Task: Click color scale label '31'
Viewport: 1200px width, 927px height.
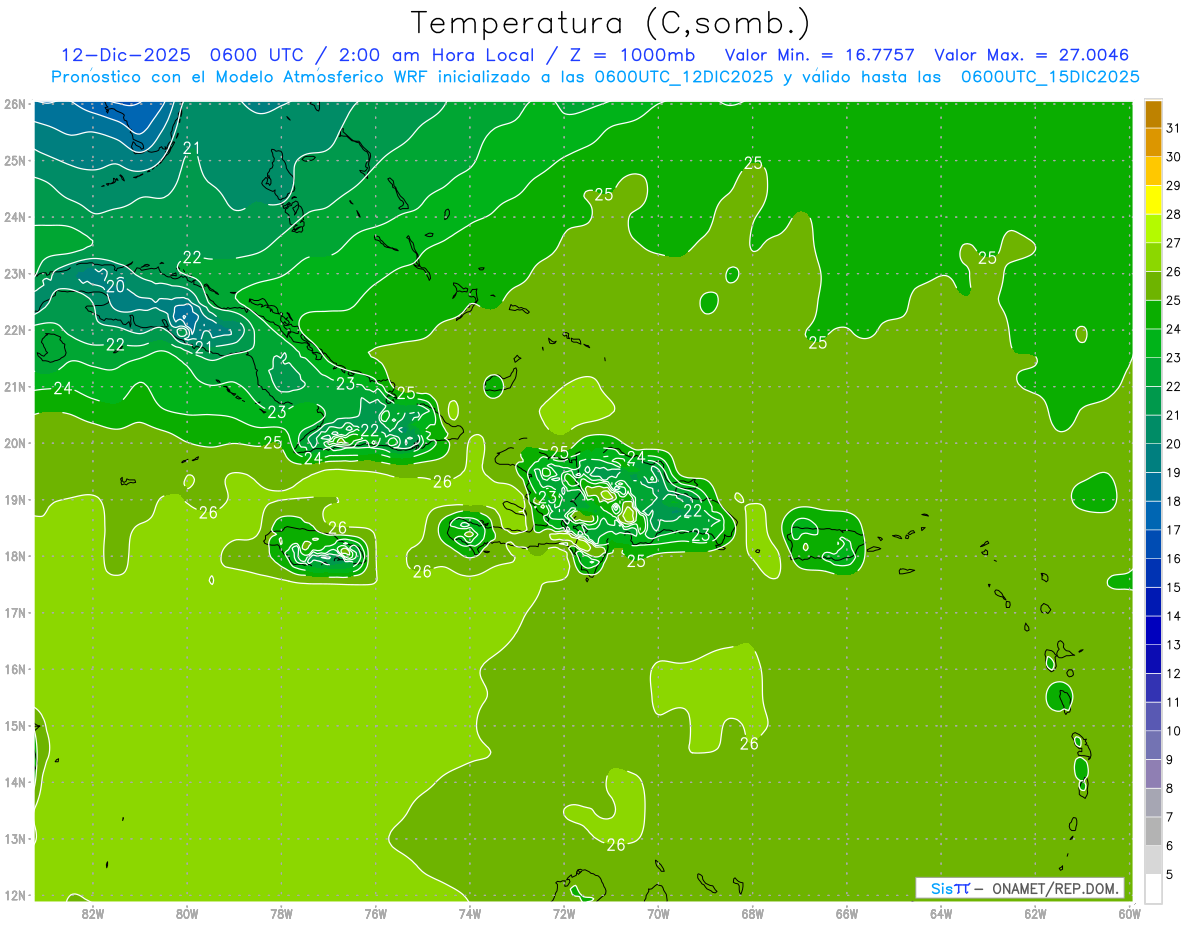Action: click(1174, 128)
